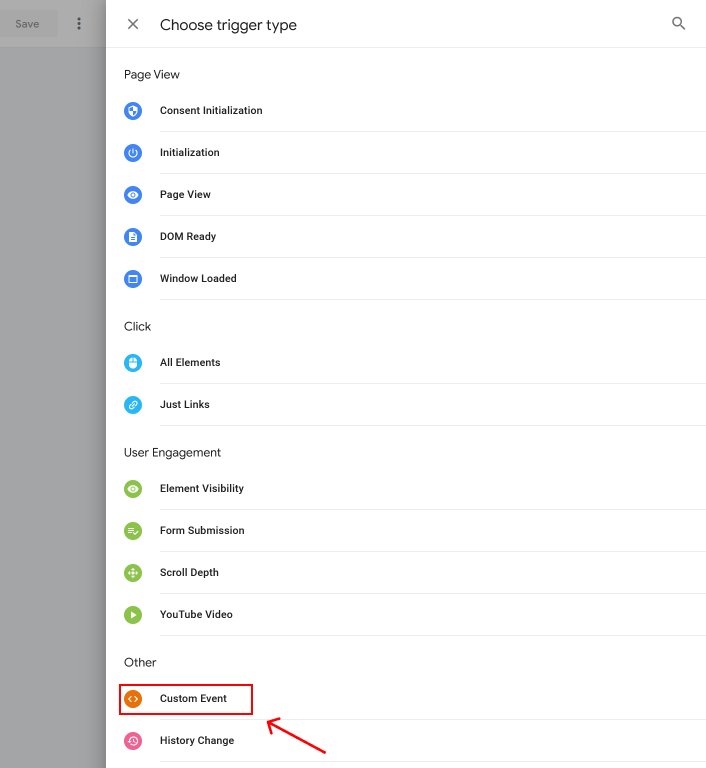Select the Page View trigger row
The height and width of the screenshot is (768, 706).
414,195
